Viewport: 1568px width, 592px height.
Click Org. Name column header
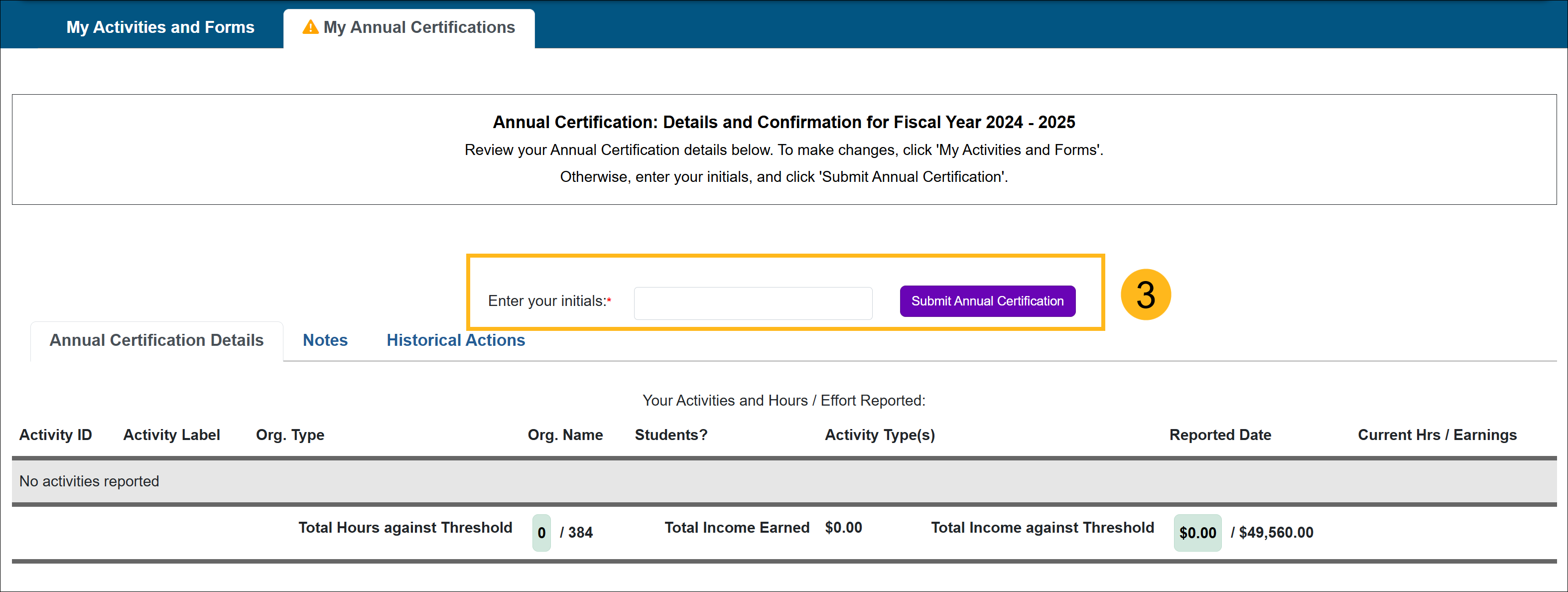565,435
